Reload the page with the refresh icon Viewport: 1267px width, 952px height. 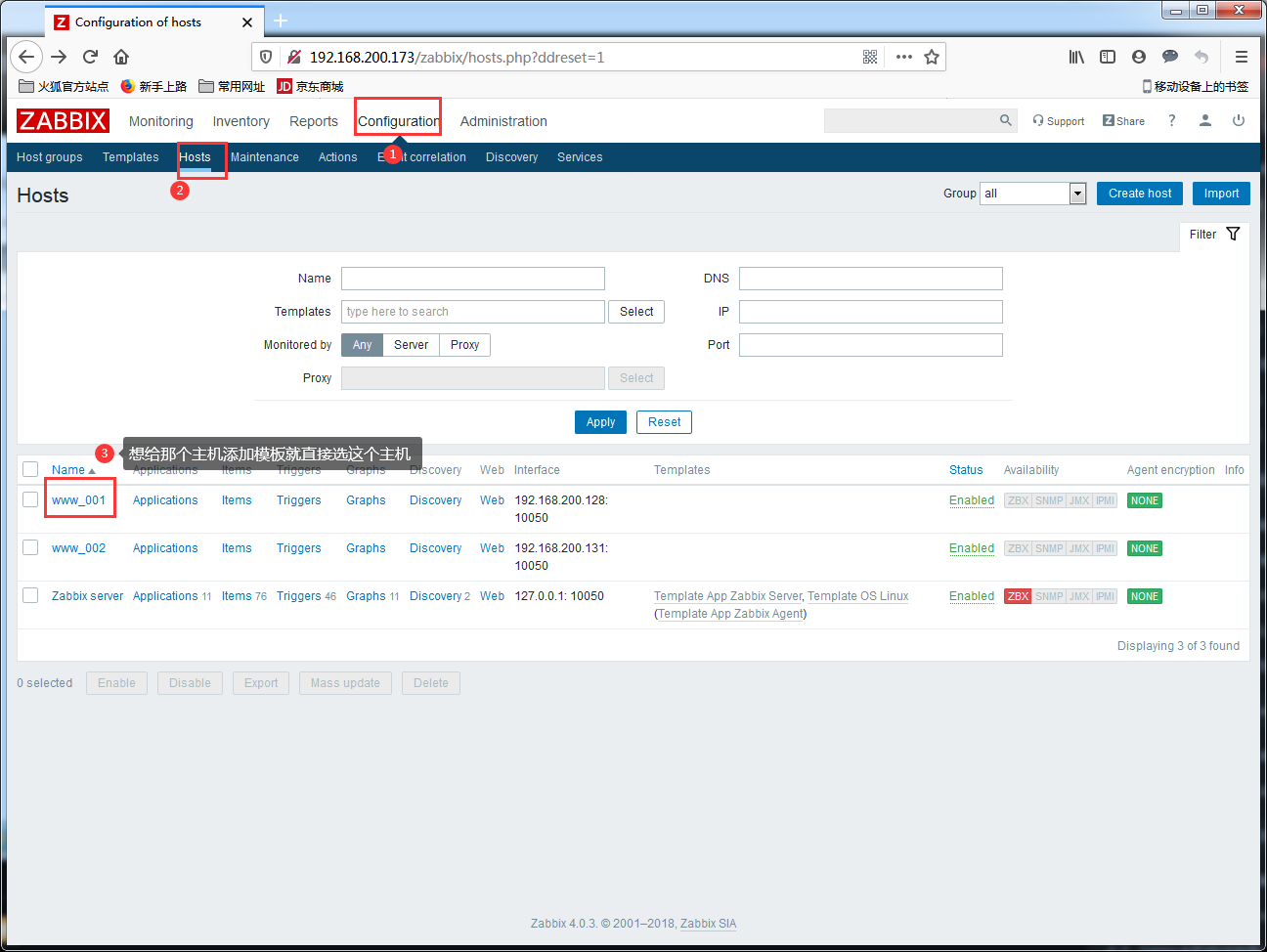click(x=90, y=57)
